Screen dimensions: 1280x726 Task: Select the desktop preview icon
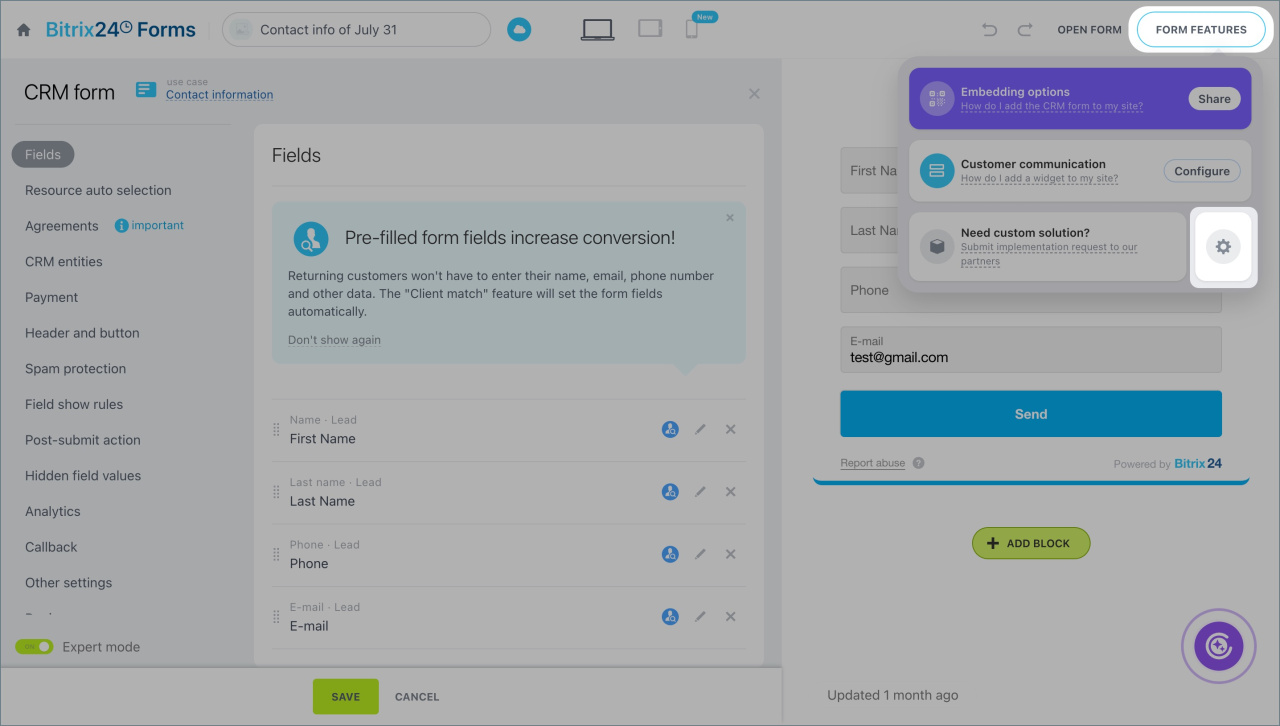597,30
